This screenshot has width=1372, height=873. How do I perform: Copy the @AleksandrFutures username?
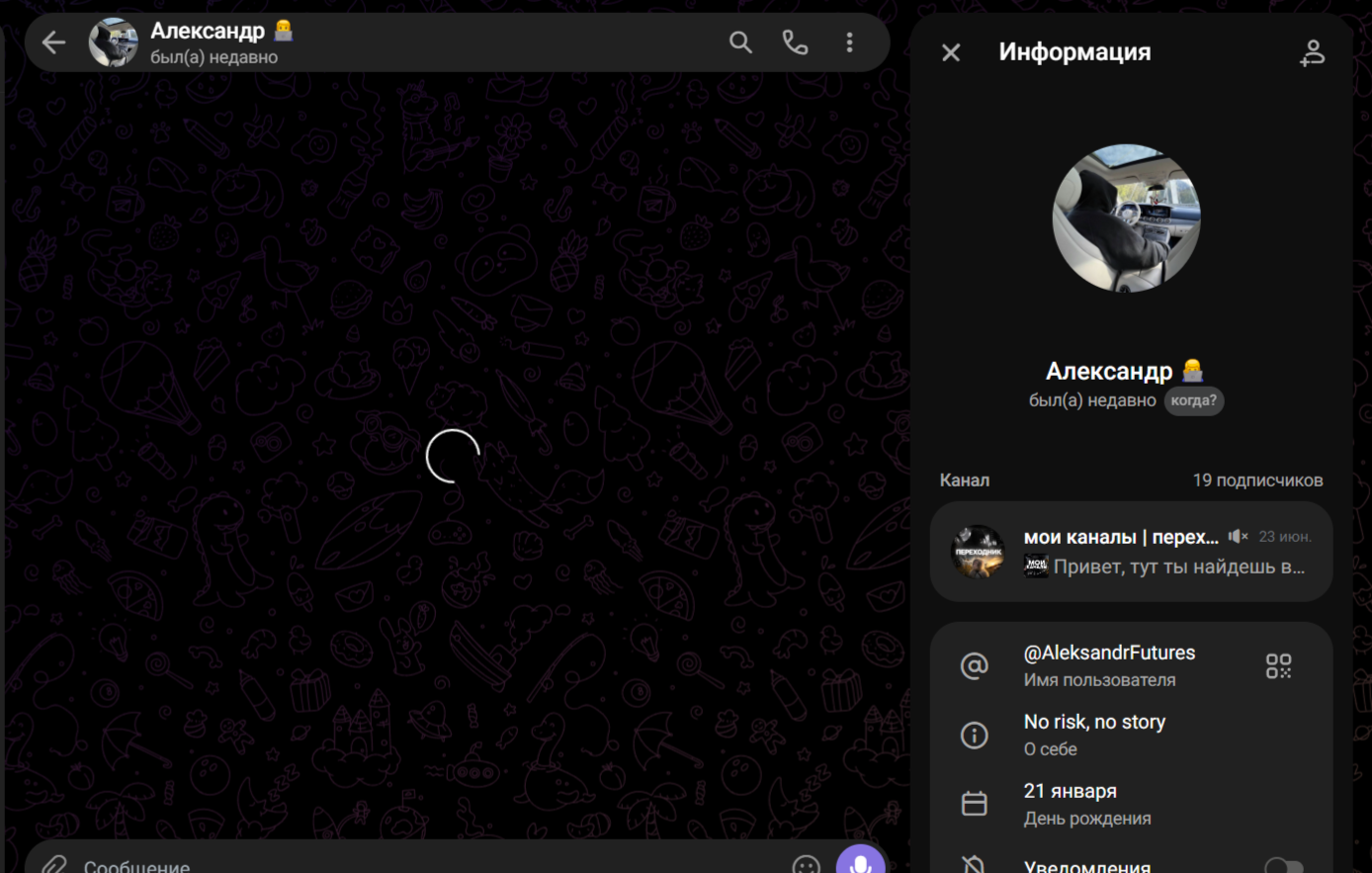pos(1109,653)
